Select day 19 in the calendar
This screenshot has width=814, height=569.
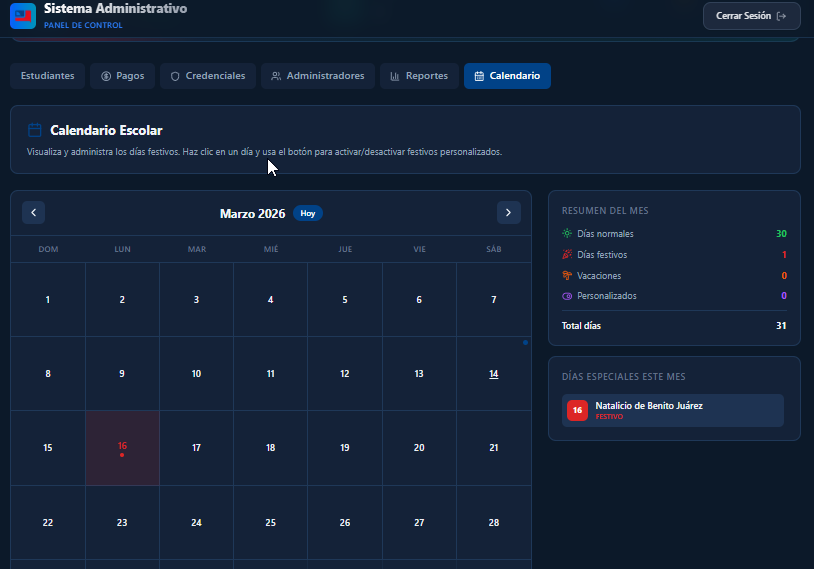coord(345,448)
